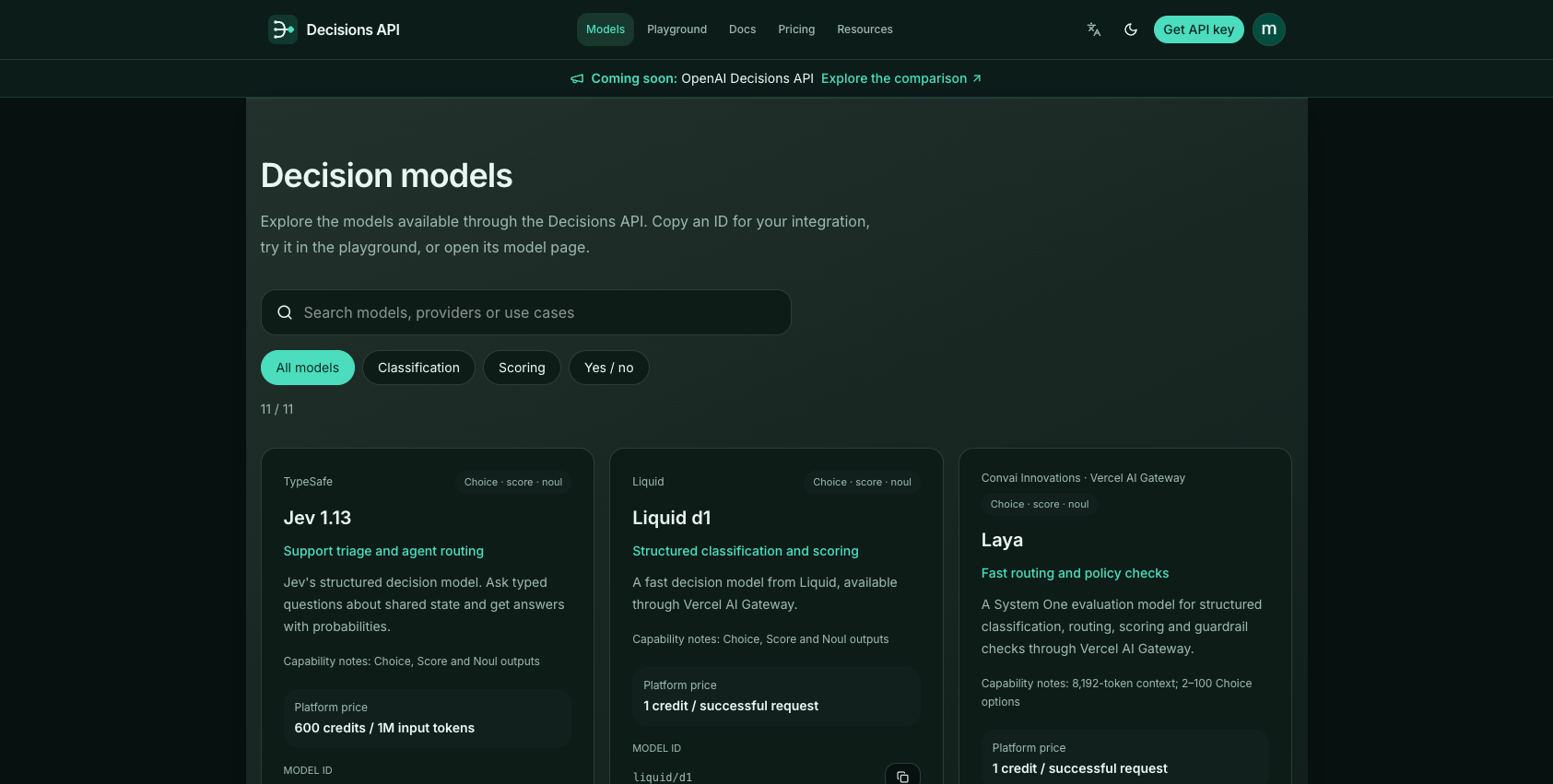Image resolution: width=1553 pixels, height=784 pixels.
Task: Open the Laya model title
Action: (1002, 540)
